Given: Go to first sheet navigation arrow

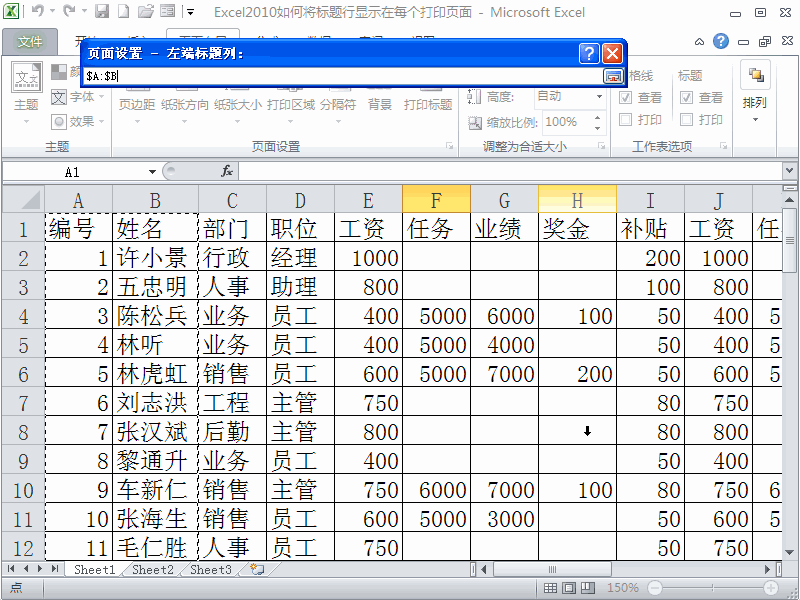Looking at the screenshot, I should pos(11,568).
